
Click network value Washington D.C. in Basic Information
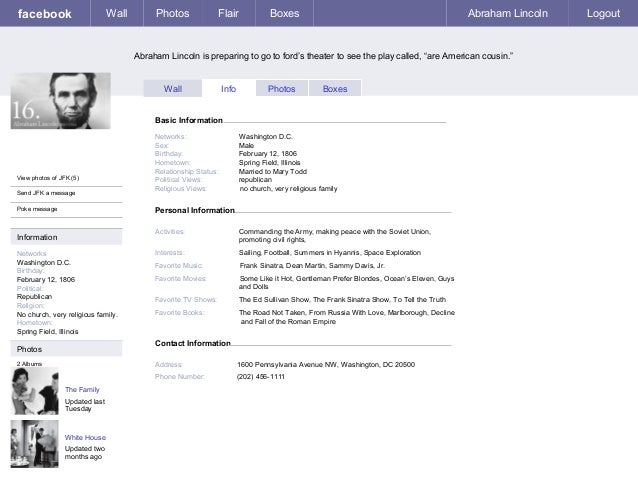[266, 137]
